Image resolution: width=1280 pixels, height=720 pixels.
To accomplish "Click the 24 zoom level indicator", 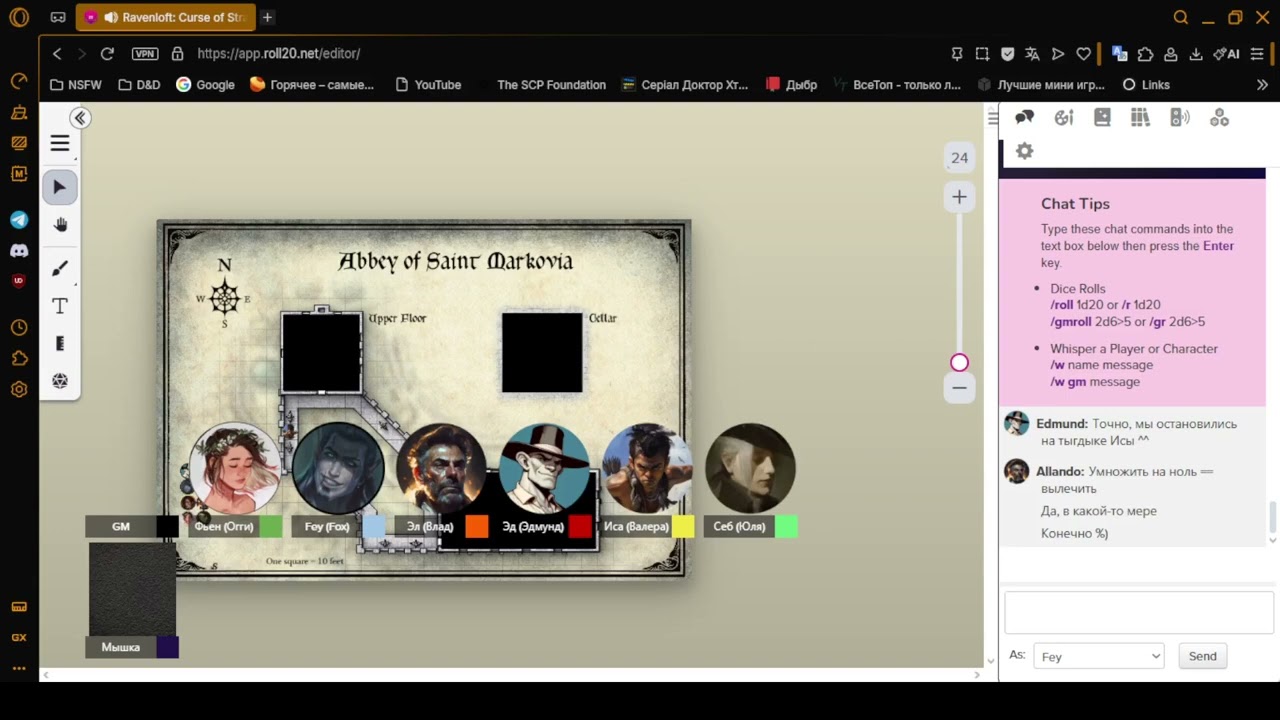I will click(959, 158).
